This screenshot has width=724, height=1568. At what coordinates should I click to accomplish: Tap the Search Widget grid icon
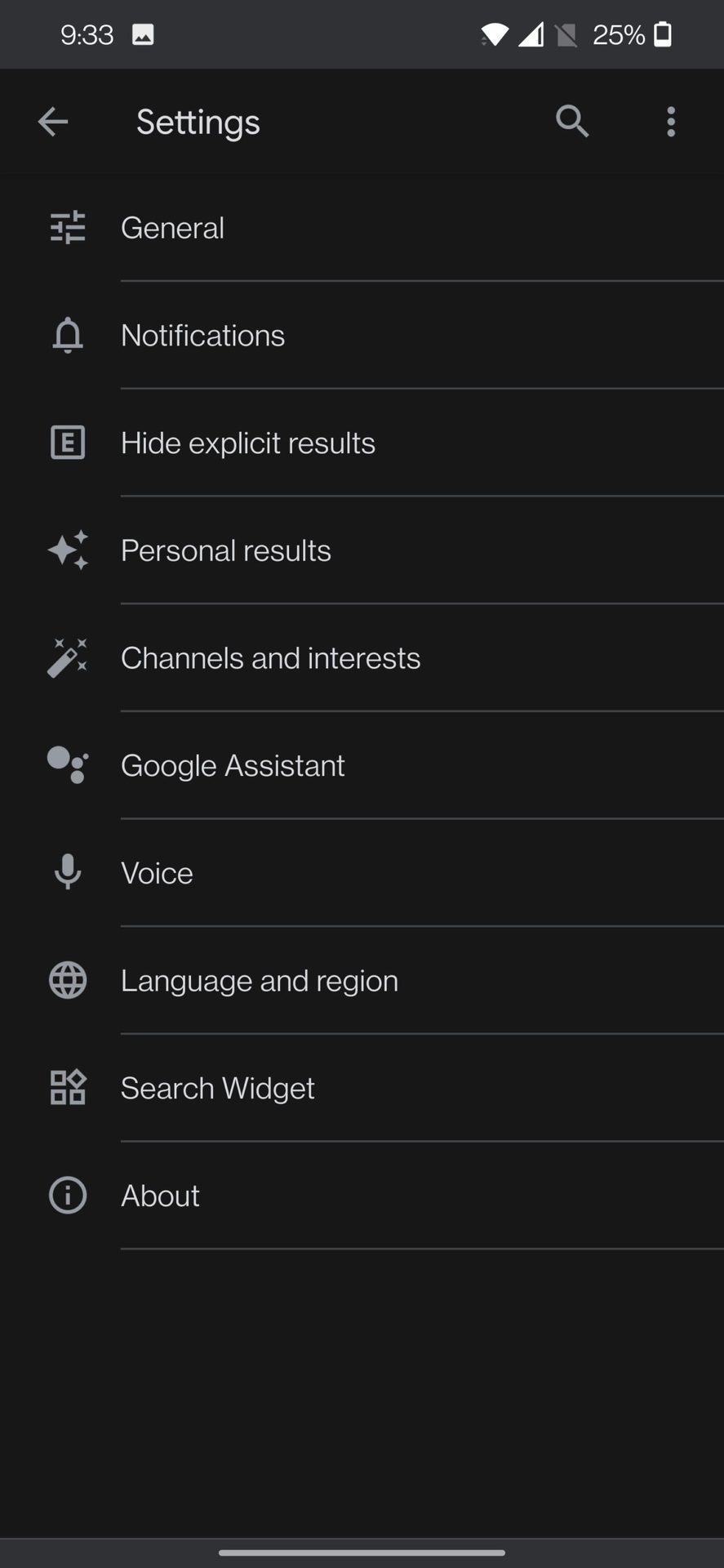click(68, 1088)
